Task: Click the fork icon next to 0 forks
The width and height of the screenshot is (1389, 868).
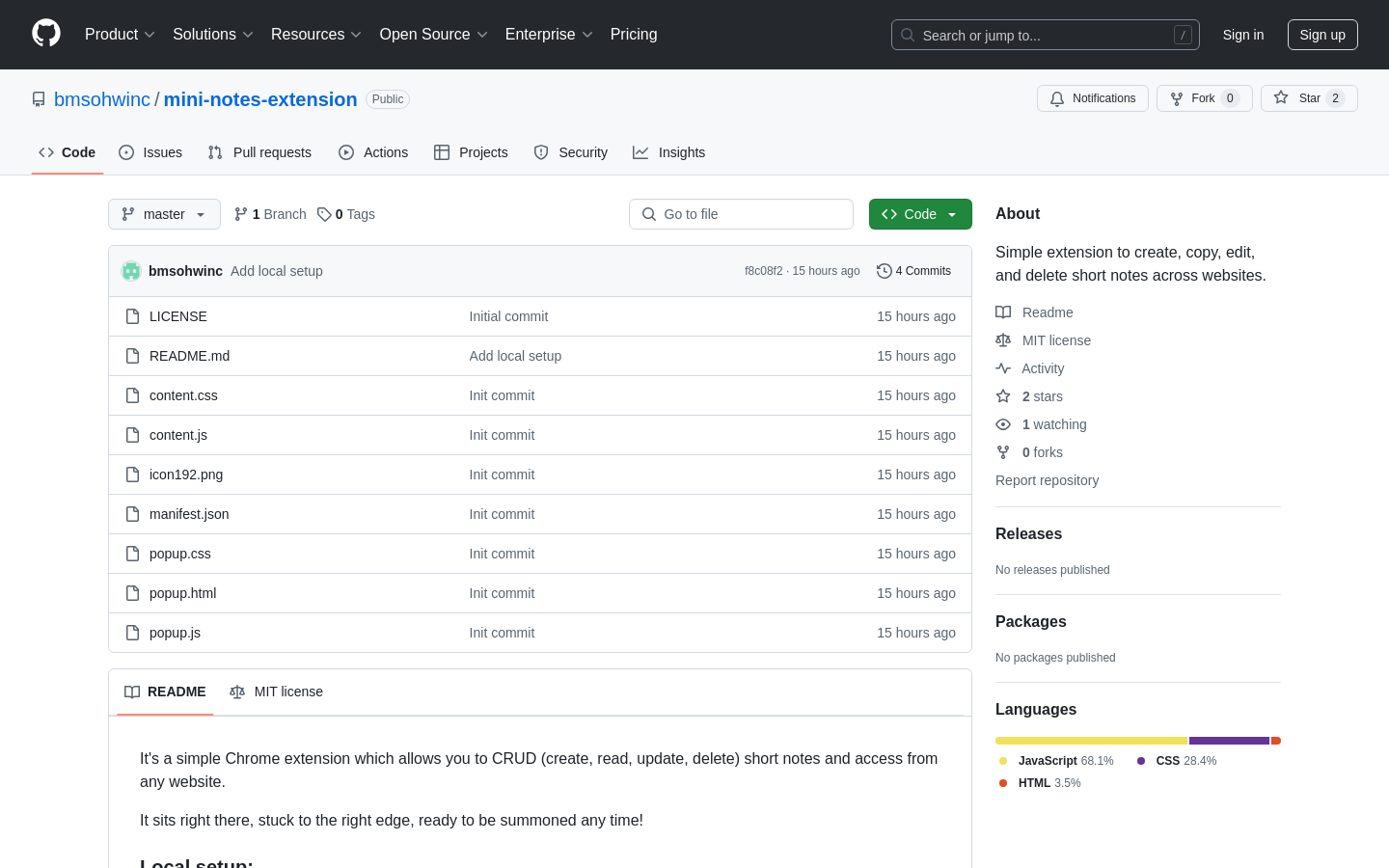Action: click(x=1003, y=452)
